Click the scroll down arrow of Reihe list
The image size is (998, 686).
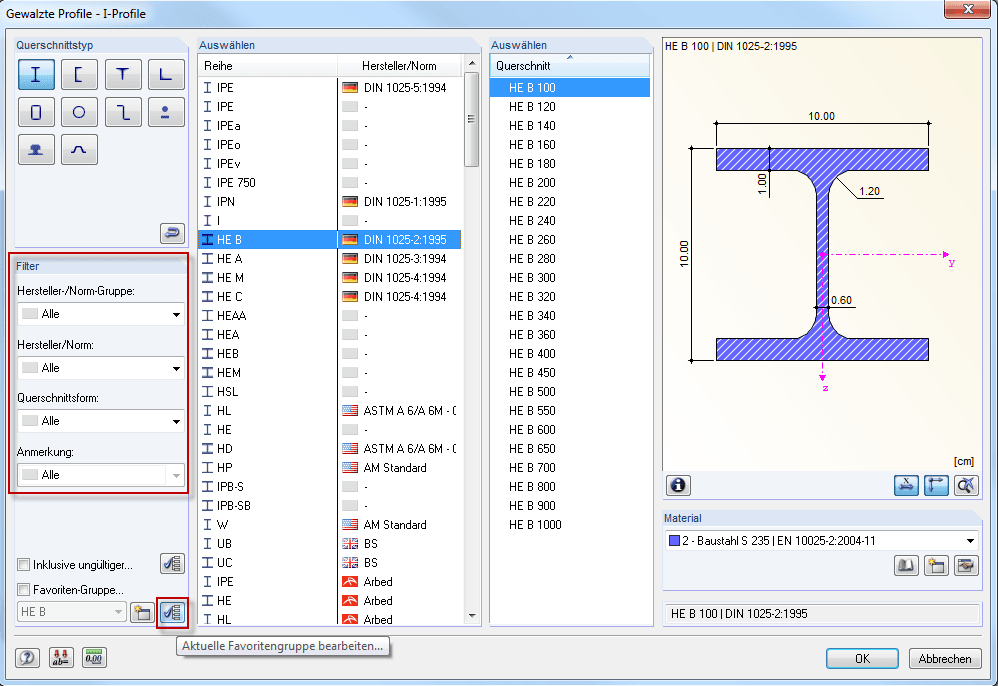pyautogui.click(x=472, y=615)
